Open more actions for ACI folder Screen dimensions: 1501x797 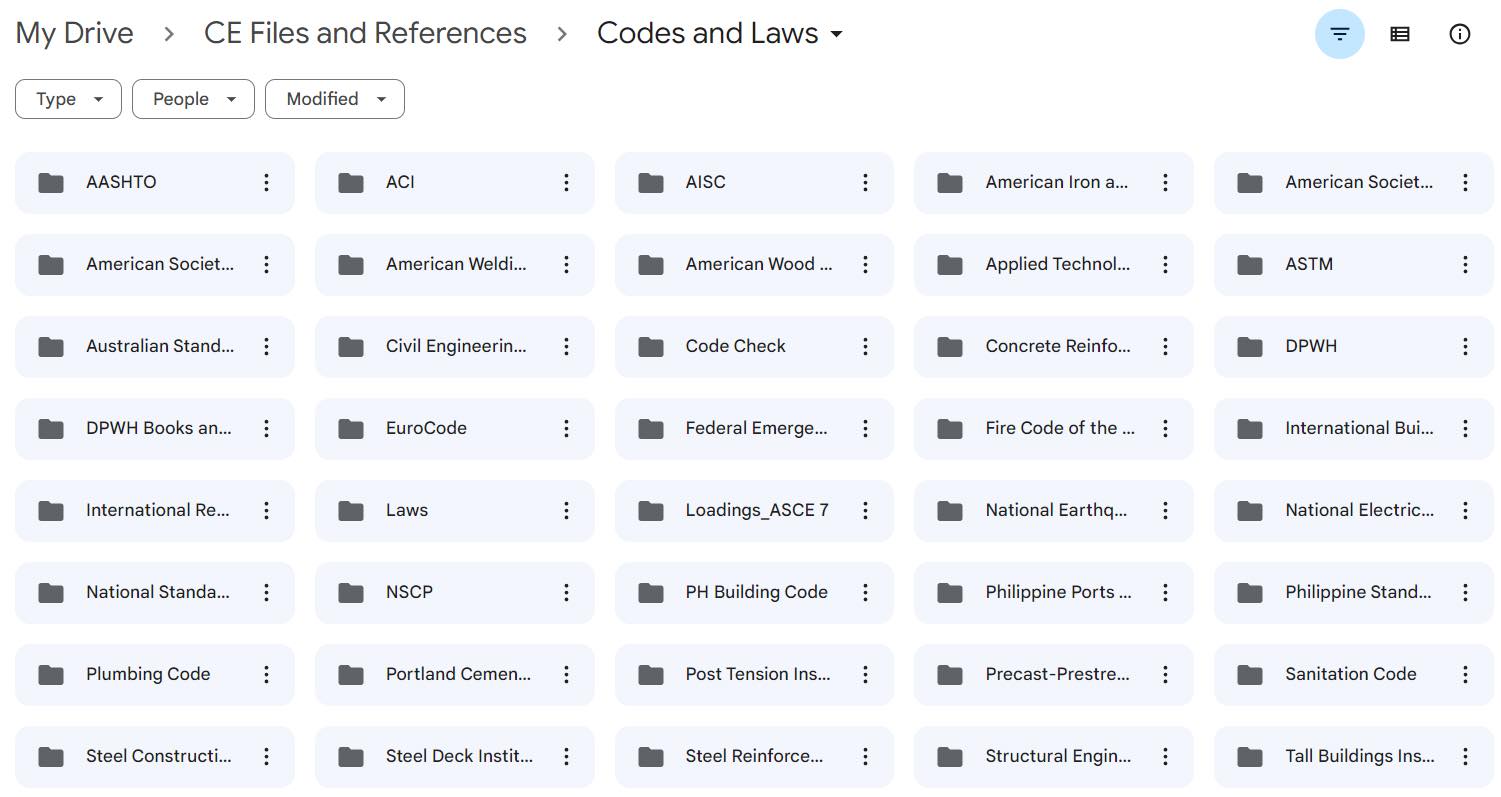tap(566, 182)
